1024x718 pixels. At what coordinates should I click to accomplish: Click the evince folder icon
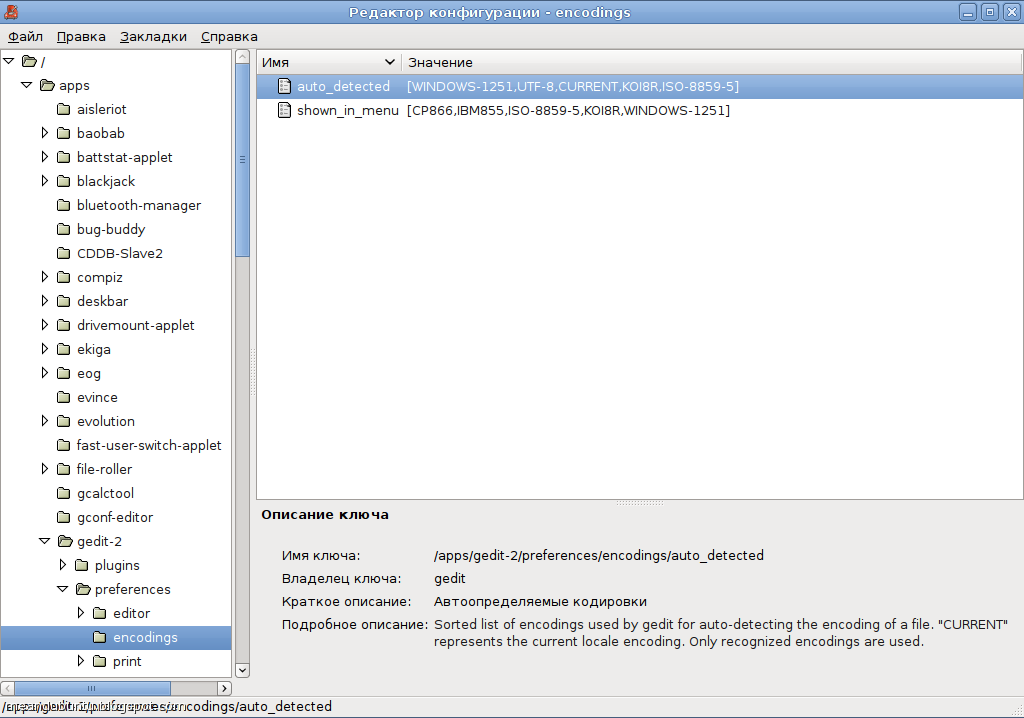(63, 397)
